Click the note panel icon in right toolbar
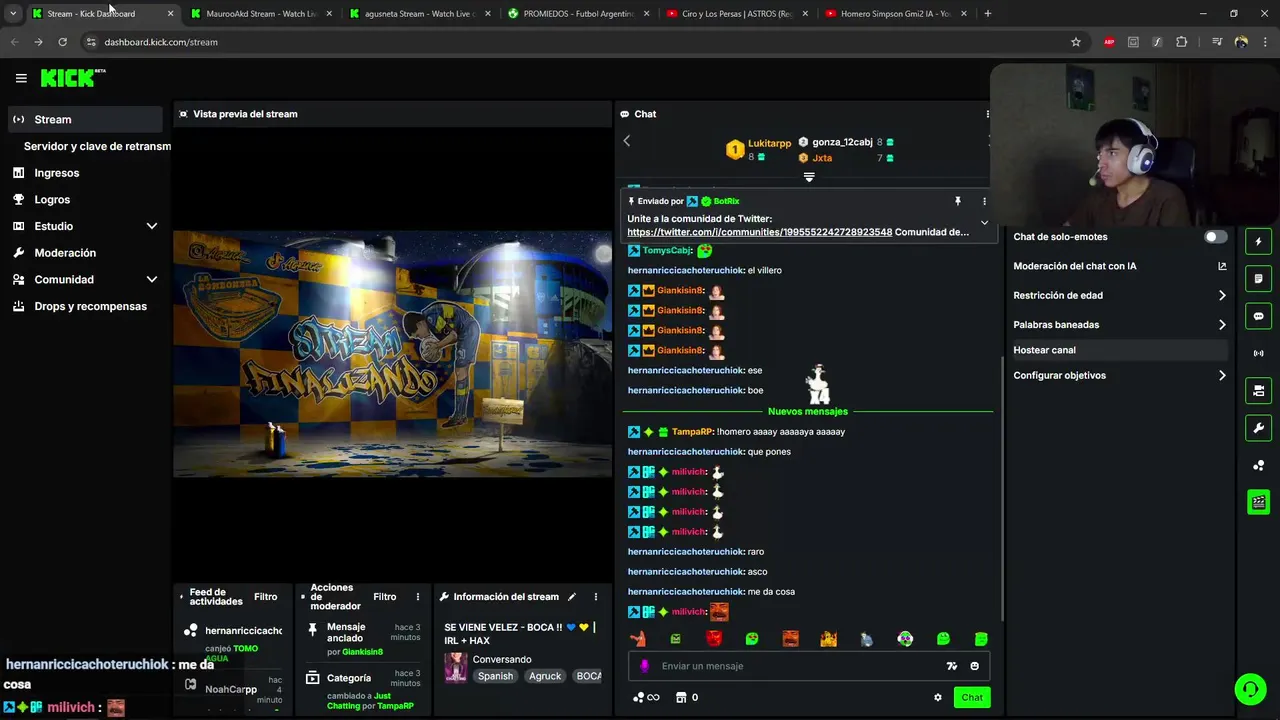Viewport: 1280px width, 720px height. [x=1258, y=279]
